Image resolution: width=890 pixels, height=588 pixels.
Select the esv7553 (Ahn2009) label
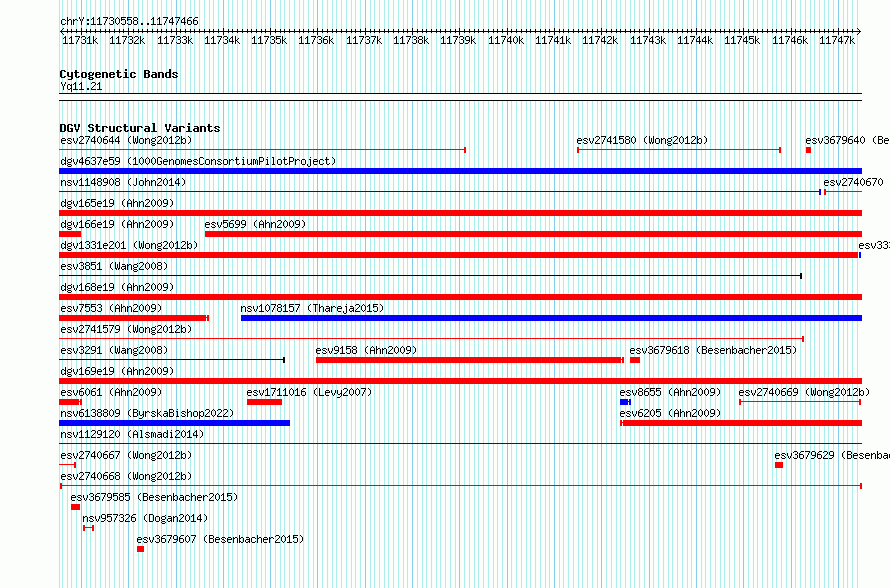[111, 308]
